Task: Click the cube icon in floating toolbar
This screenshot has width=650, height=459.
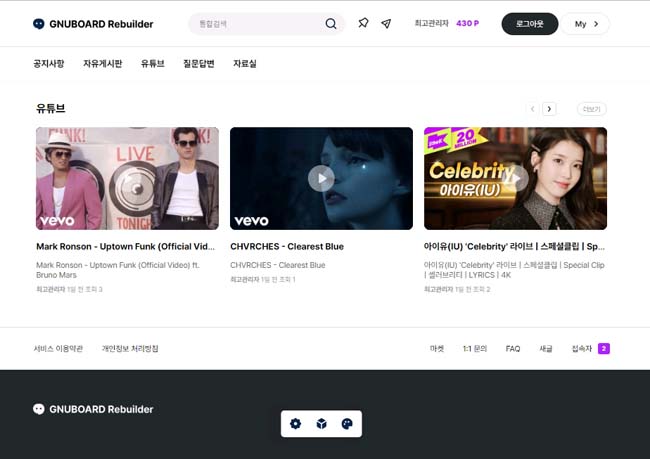Action: pyautogui.click(x=321, y=424)
